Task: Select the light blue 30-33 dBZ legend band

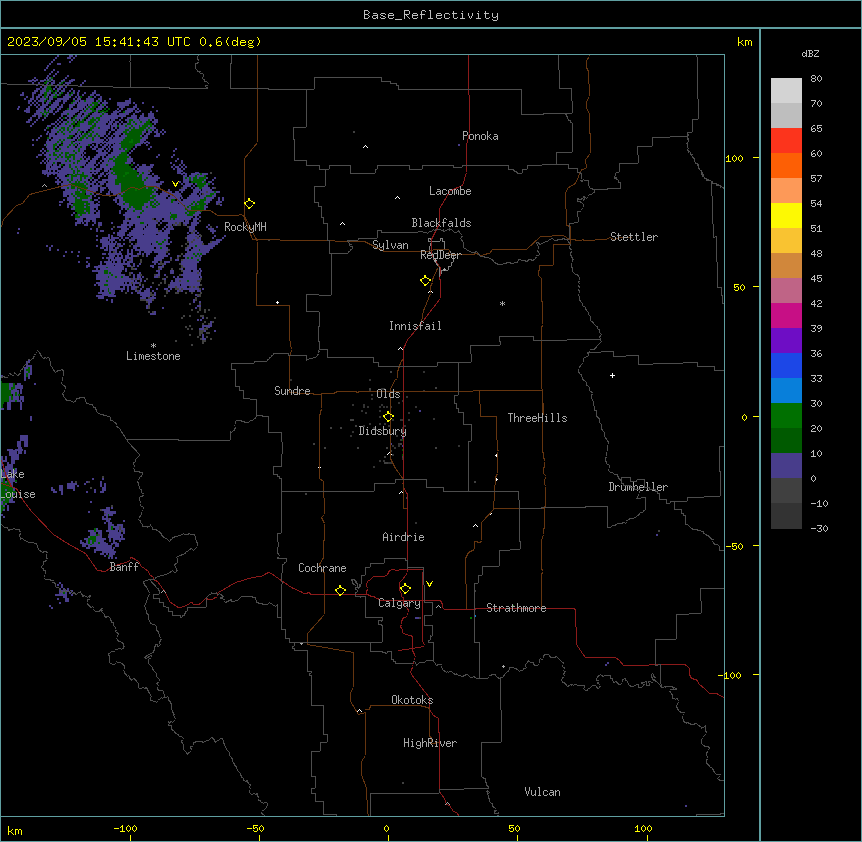Action: coord(786,390)
